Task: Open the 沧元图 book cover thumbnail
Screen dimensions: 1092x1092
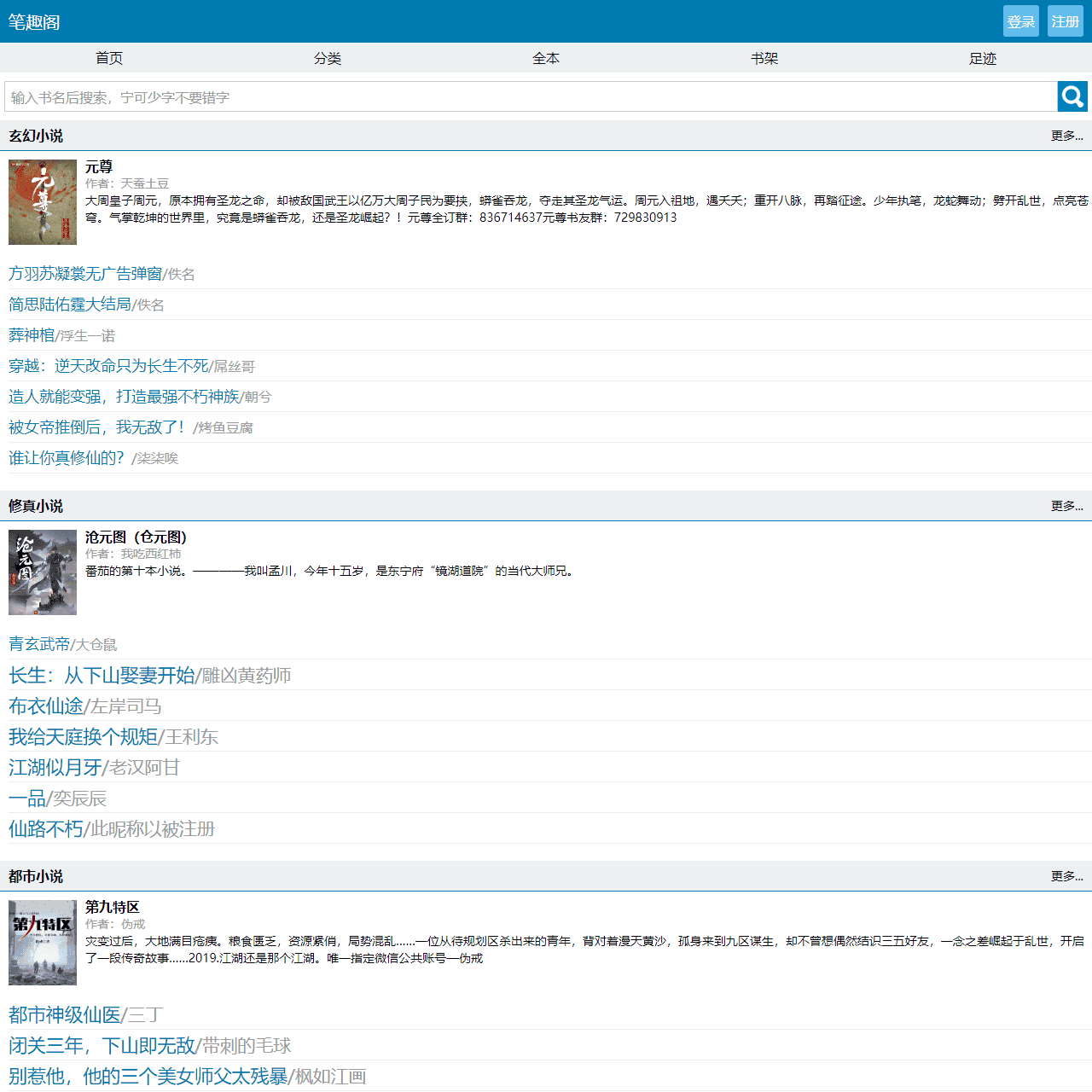Action: [43, 572]
